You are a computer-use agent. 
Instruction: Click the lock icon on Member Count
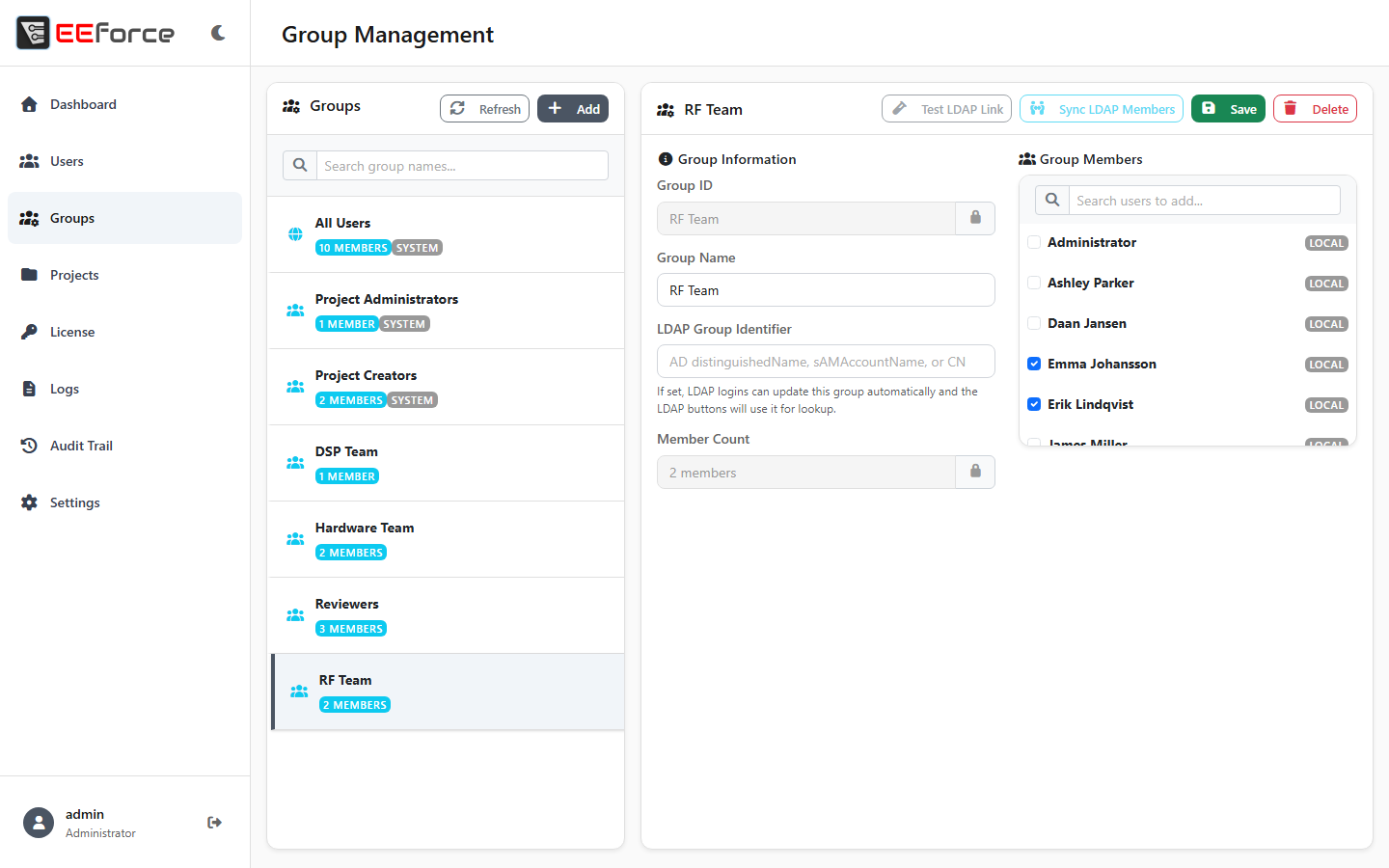(x=975, y=472)
